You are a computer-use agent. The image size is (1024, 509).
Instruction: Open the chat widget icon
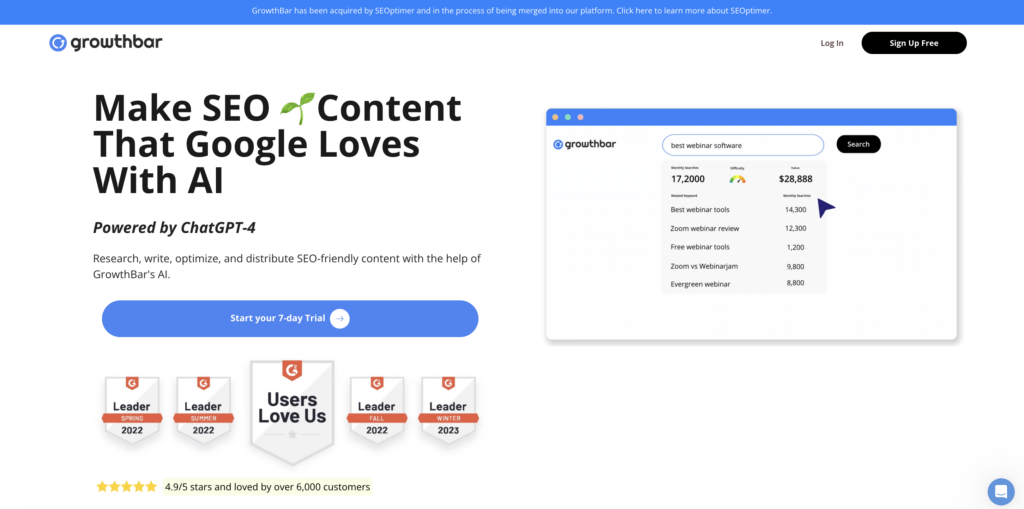coord(1000,491)
